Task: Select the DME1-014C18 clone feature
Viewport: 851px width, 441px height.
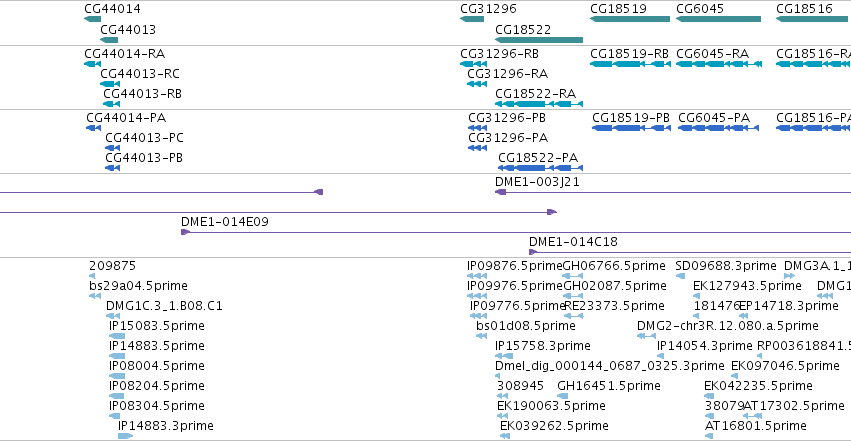Action: 690,252
